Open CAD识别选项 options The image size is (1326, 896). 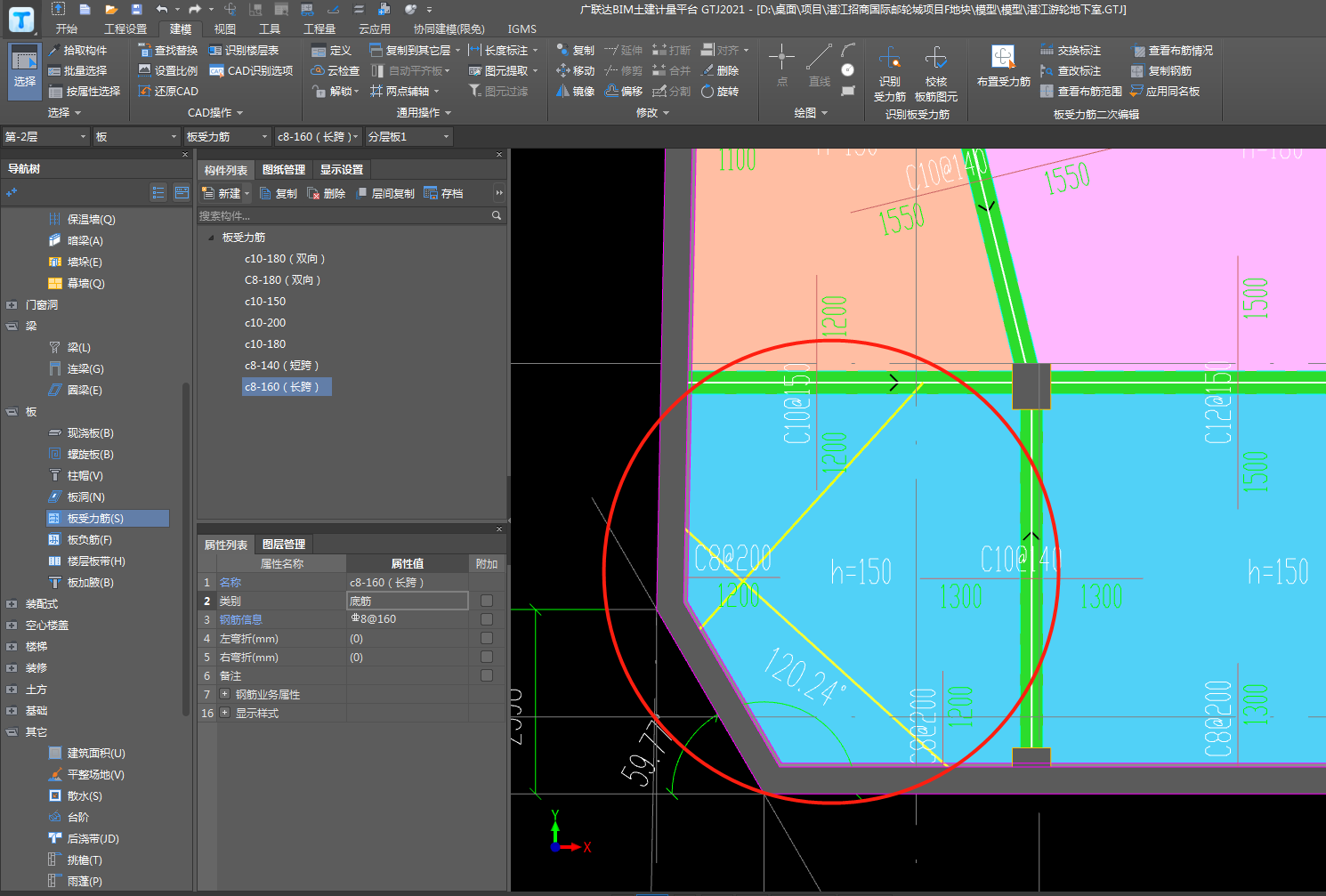pyautogui.click(x=251, y=71)
